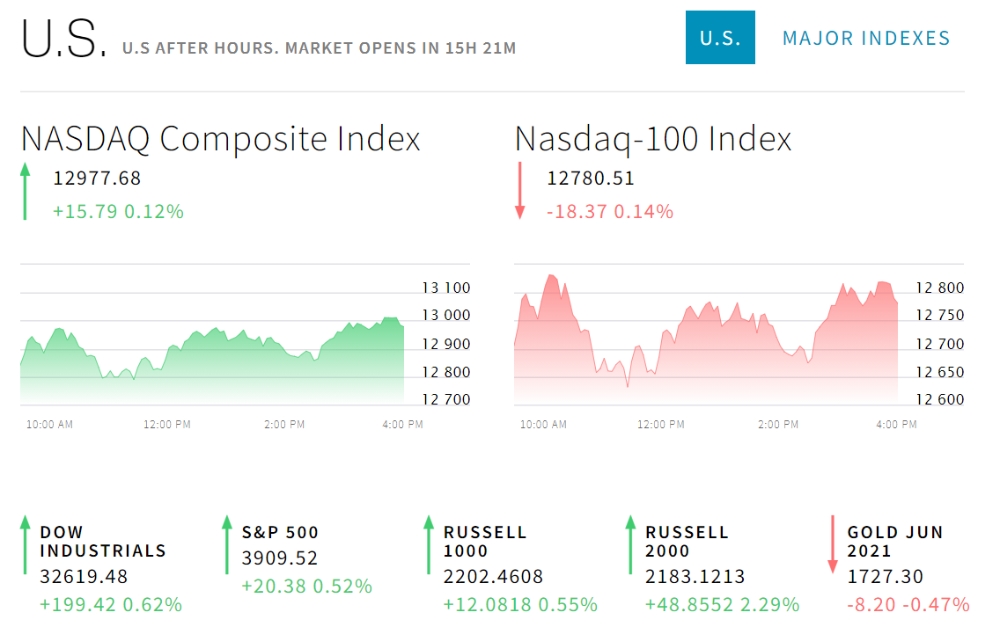Open the Russell 1000 quote link
This screenshot has width=1000, height=627.
pyautogui.click(x=485, y=541)
